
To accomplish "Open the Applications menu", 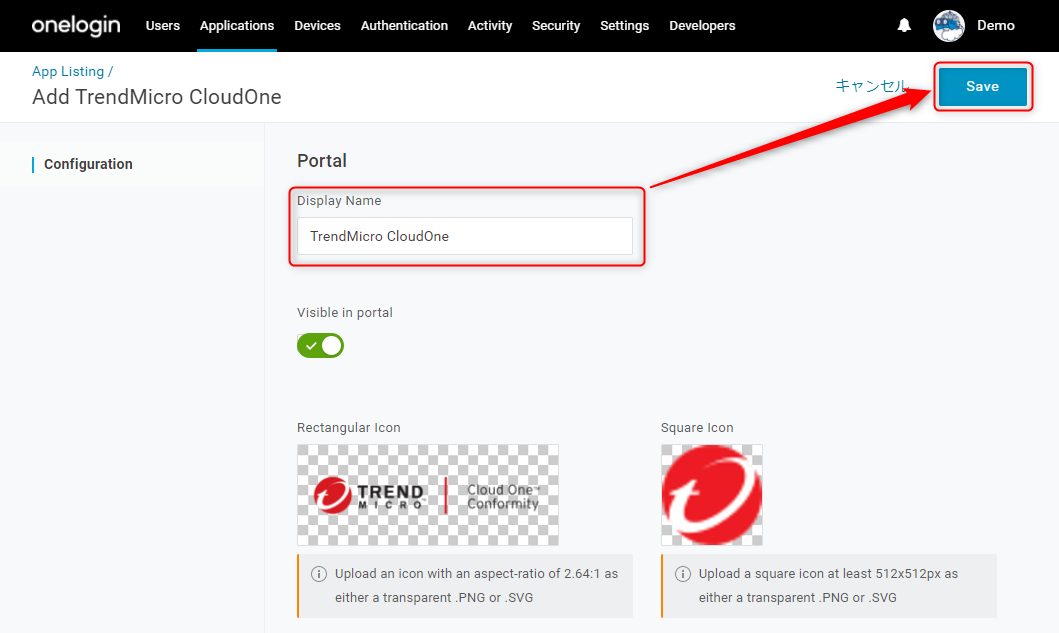I will pos(237,26).
